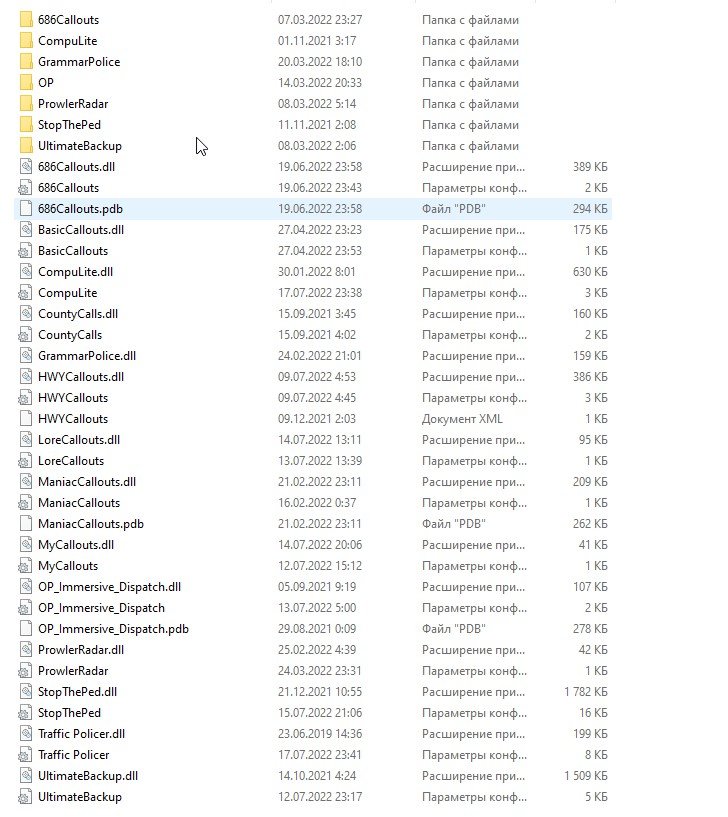Select the HWYCallouts.dll file name
Viewport: 728px width, 817px height.
click(81, 377)
